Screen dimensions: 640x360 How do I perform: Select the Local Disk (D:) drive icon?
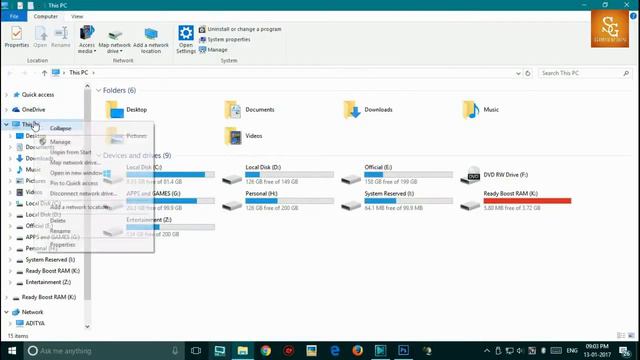point(232,179)
